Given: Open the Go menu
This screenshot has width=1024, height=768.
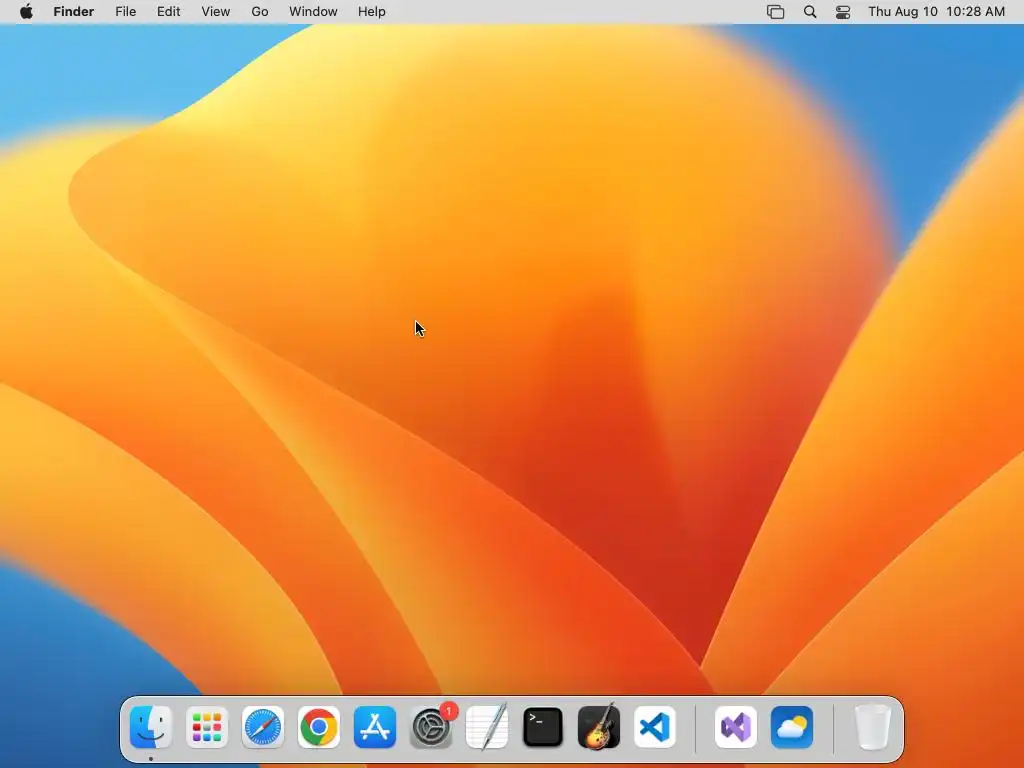Looking at the screenshot, I should click(260, 12).
